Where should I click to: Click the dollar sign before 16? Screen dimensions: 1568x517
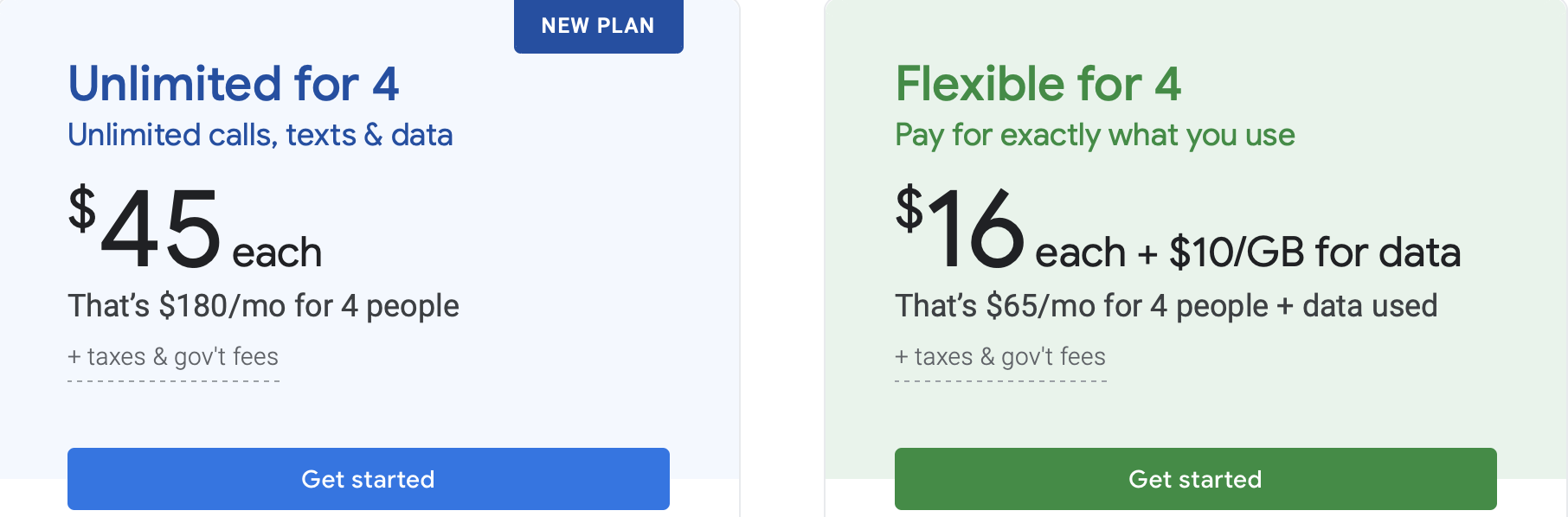(909, 208)
